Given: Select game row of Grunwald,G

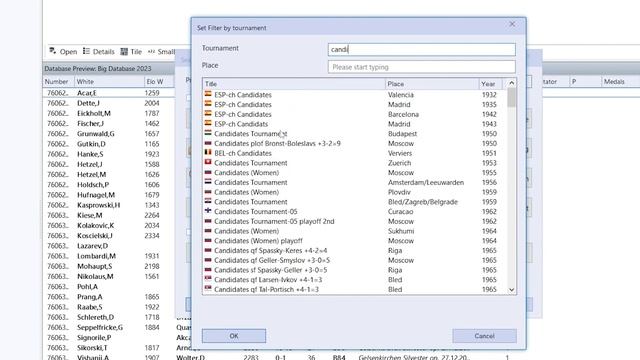Looking at the screenshot, I should click(x=109, y=134).
